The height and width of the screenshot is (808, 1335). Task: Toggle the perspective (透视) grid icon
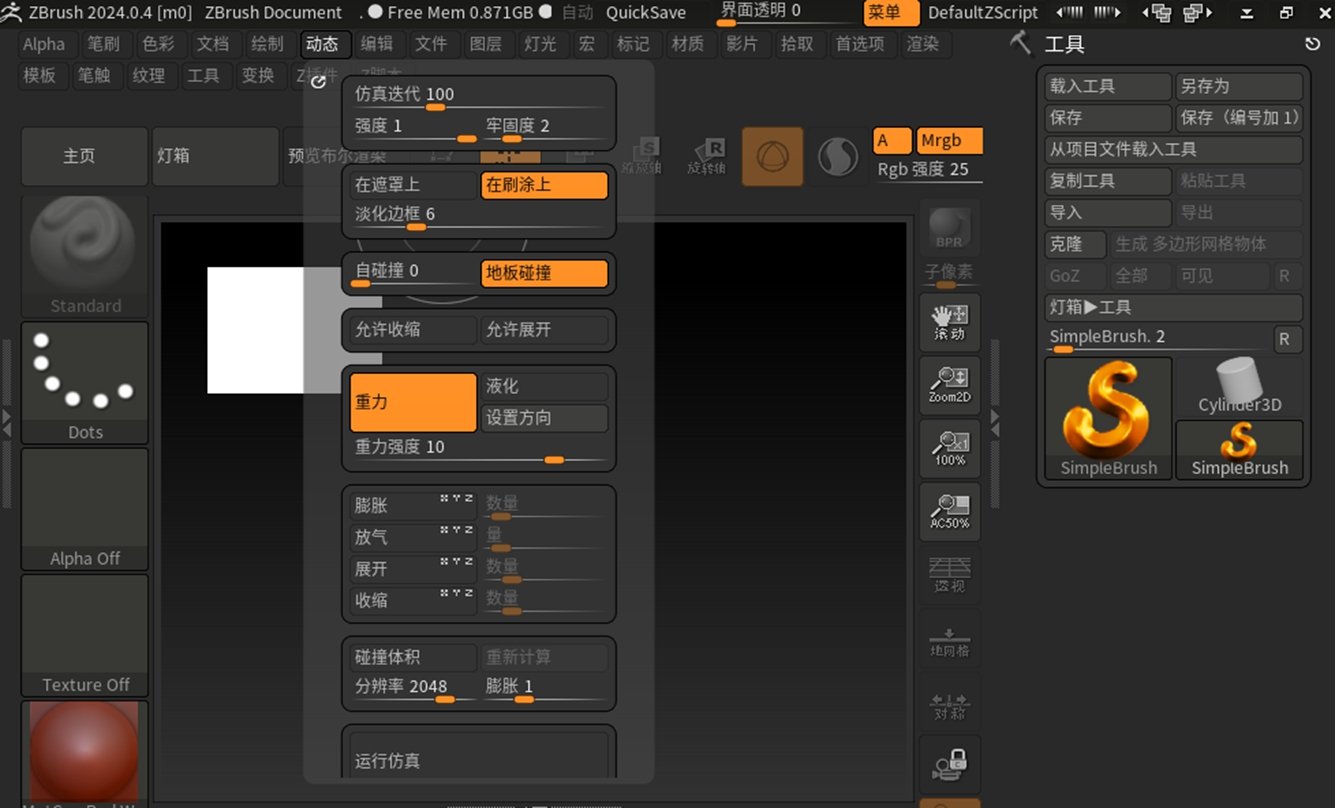(x=949, y=574)
